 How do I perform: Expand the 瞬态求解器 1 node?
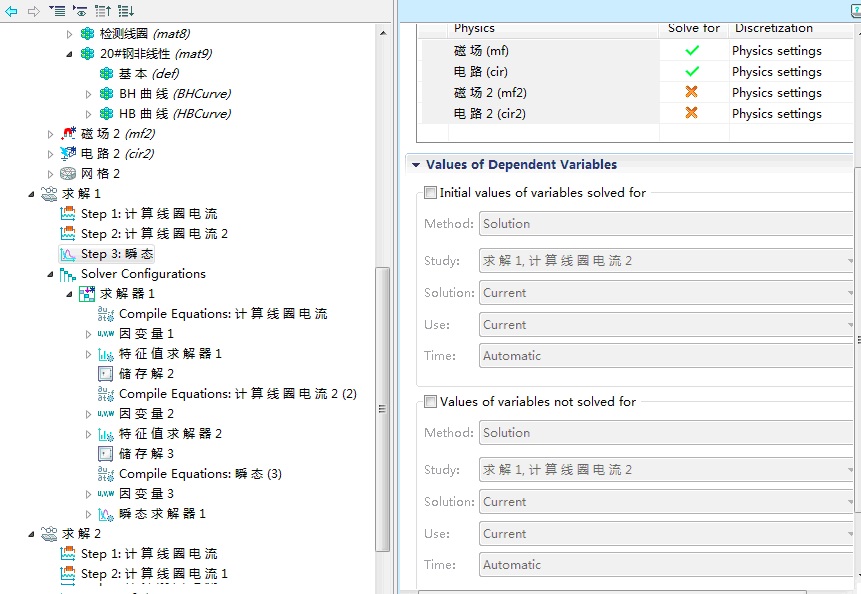(x=89, y=514)
